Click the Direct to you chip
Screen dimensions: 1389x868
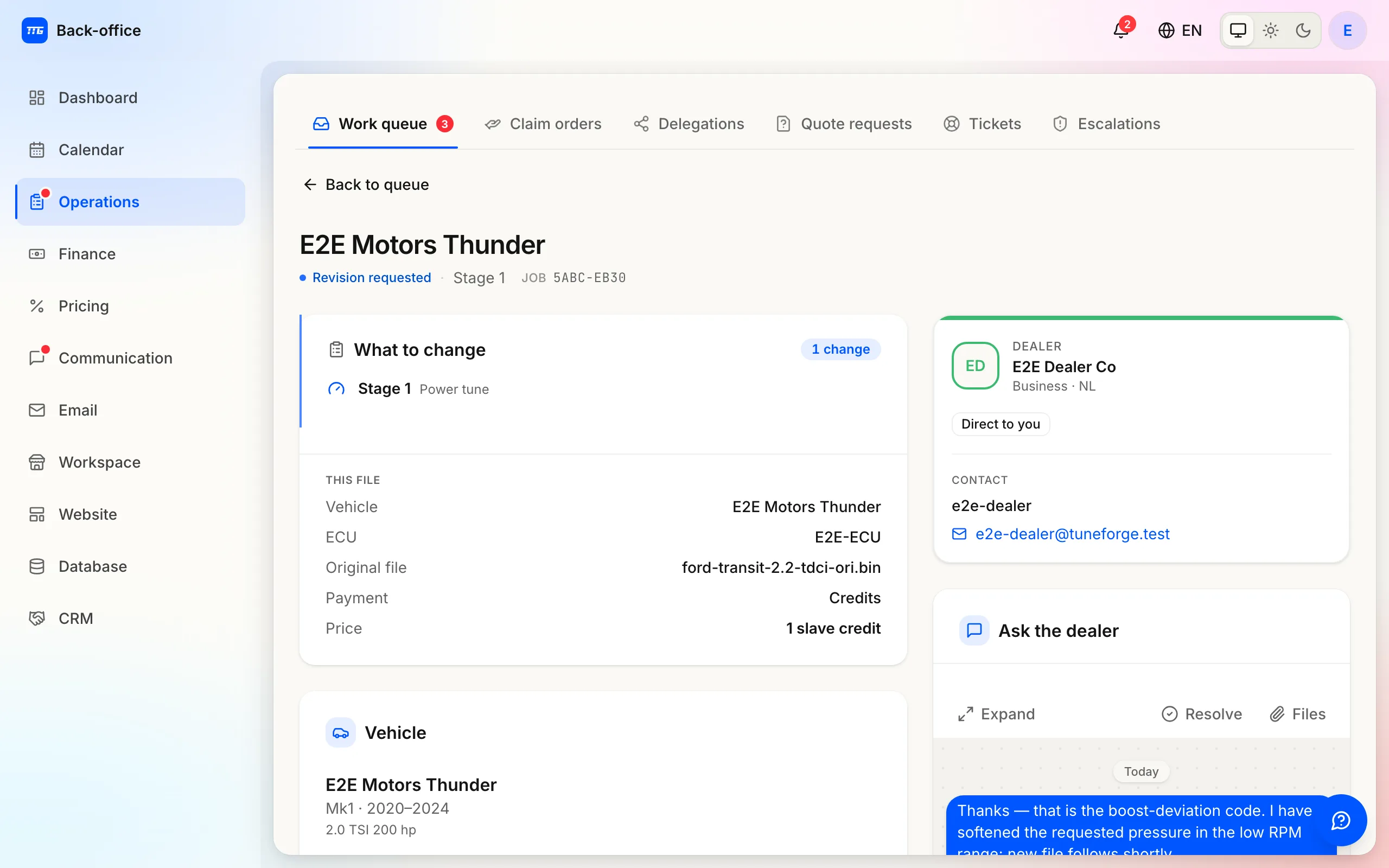(1001, 424)
